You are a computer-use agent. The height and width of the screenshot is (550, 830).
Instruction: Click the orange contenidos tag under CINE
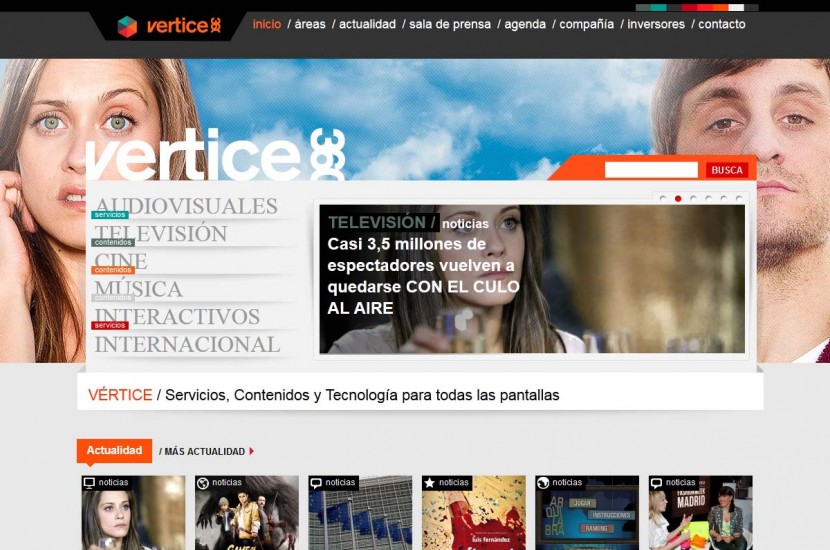[113, 270]
